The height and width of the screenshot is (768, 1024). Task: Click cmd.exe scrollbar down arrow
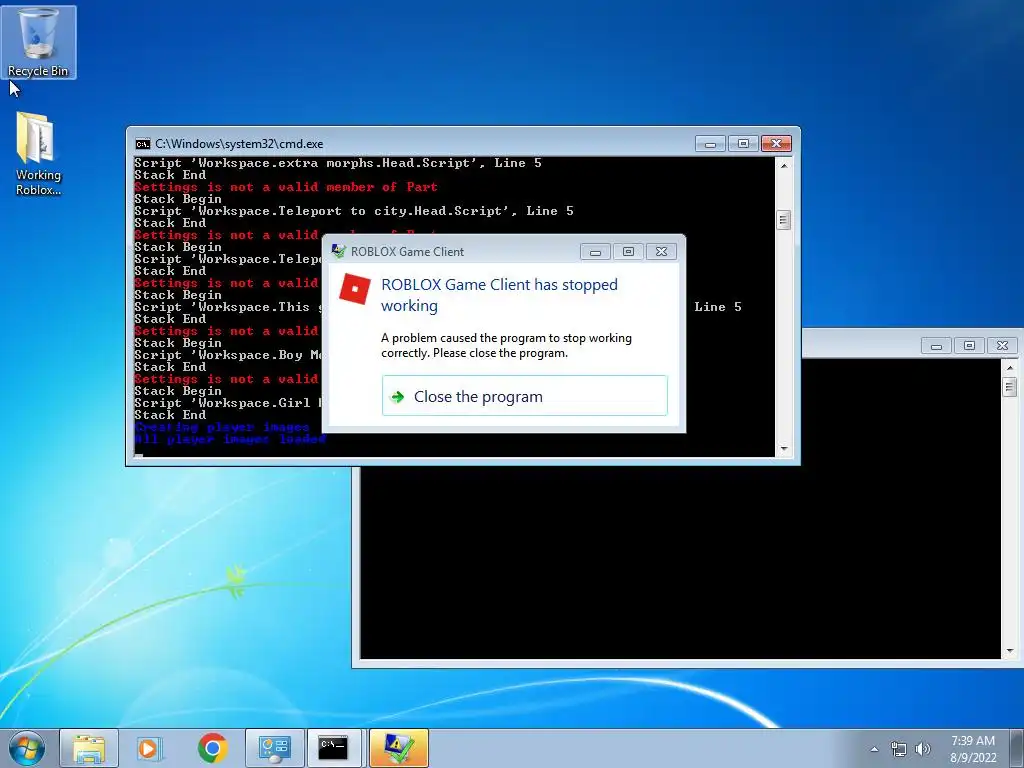click(x=784, y=449)
